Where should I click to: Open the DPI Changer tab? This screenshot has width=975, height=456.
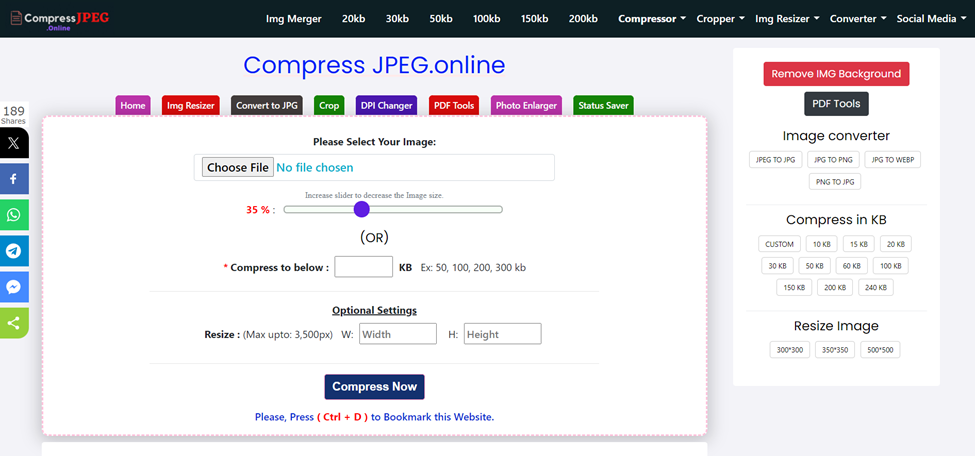(x=386, y=106)
